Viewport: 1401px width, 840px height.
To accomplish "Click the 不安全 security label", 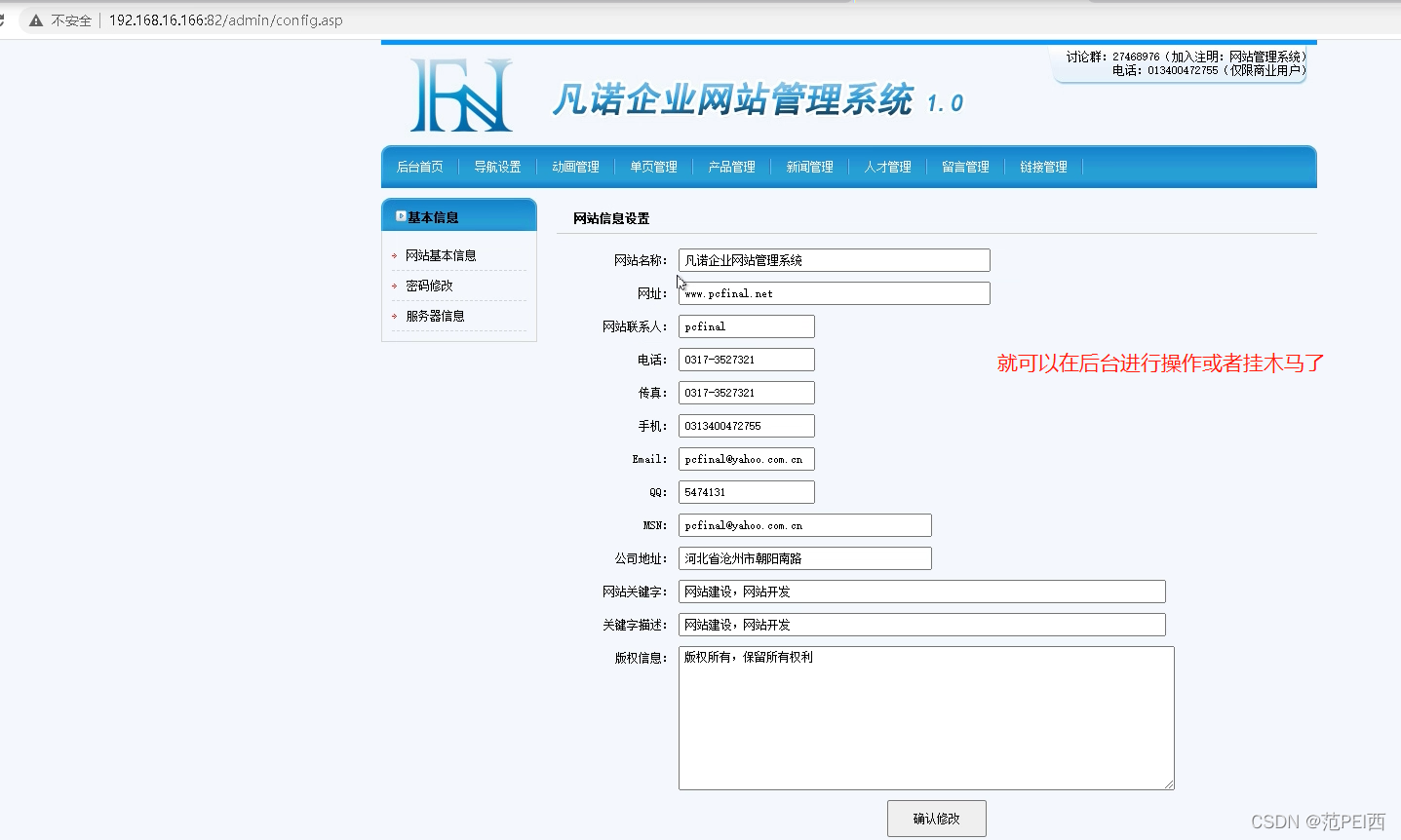I will (x=71, y=20).
